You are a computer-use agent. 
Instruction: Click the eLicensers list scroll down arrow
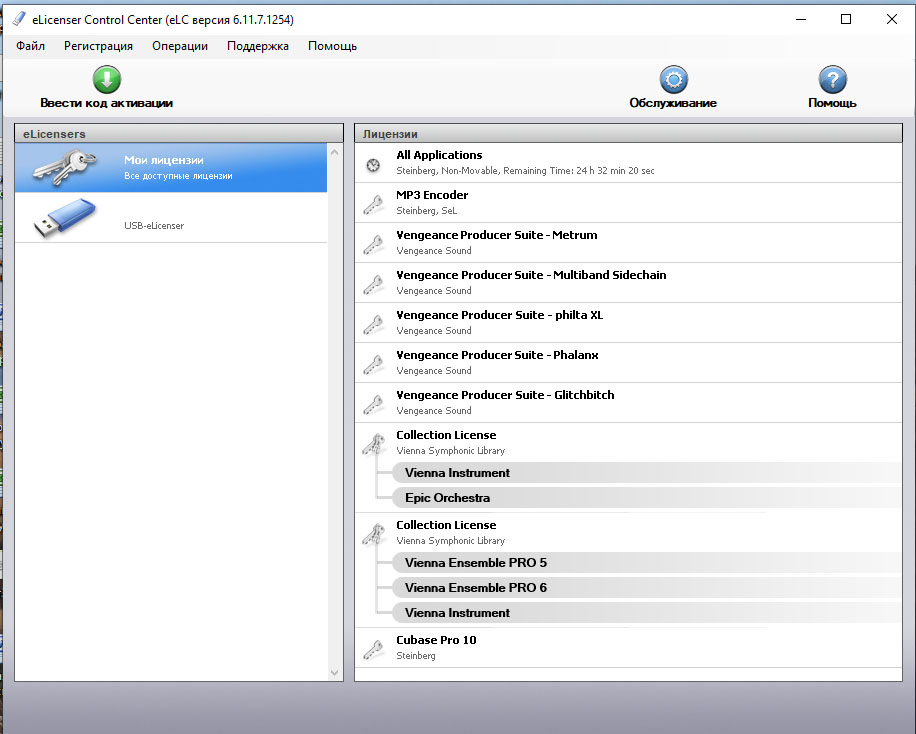point(335,673)
